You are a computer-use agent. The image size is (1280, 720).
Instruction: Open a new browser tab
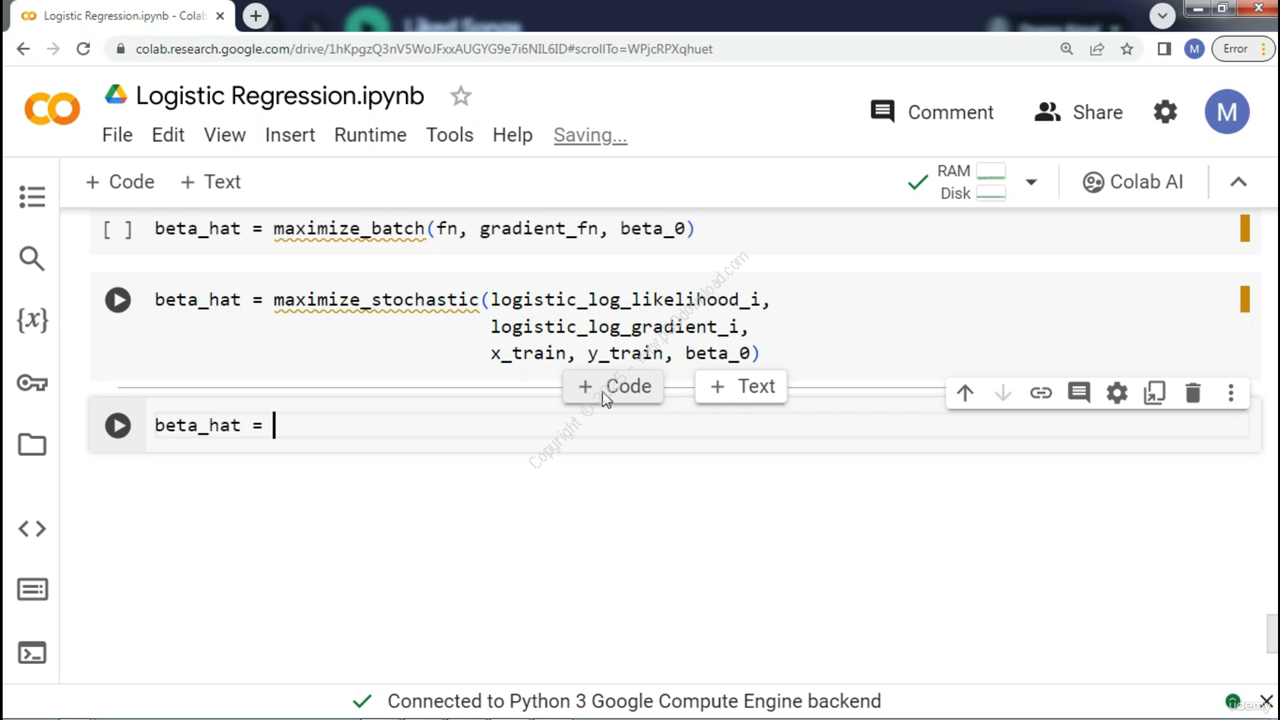pos(256,16)
